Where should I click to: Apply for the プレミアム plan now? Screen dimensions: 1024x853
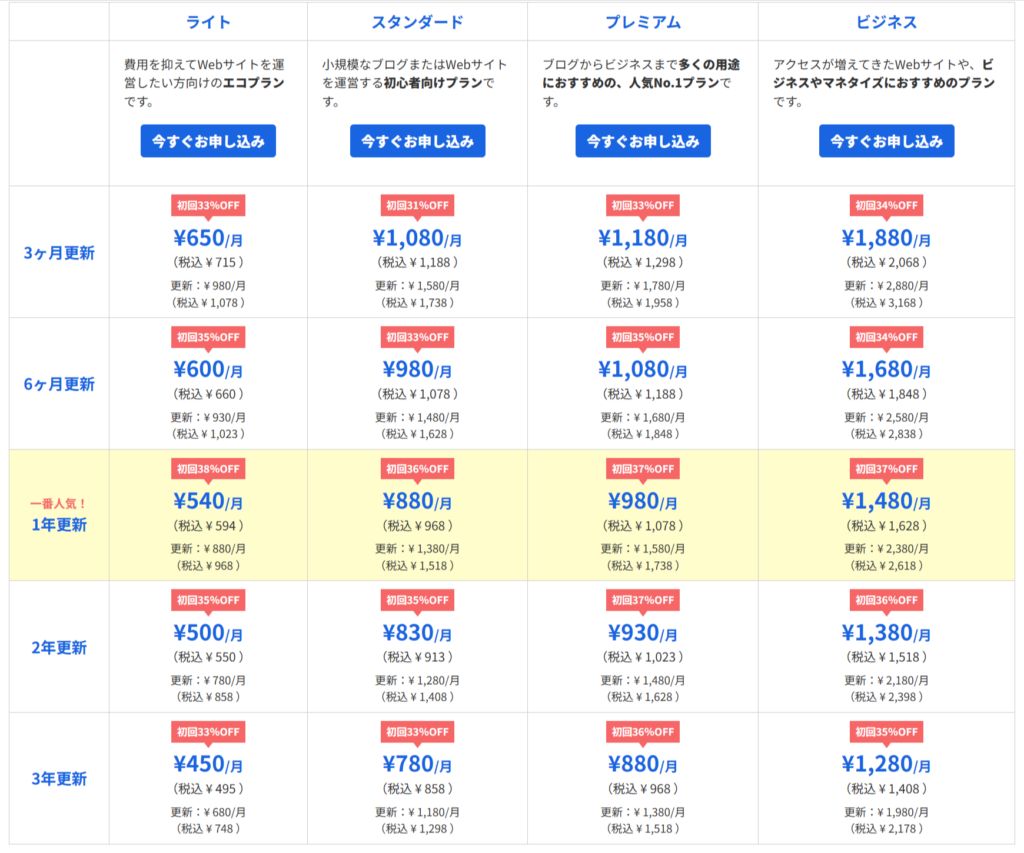642,141
